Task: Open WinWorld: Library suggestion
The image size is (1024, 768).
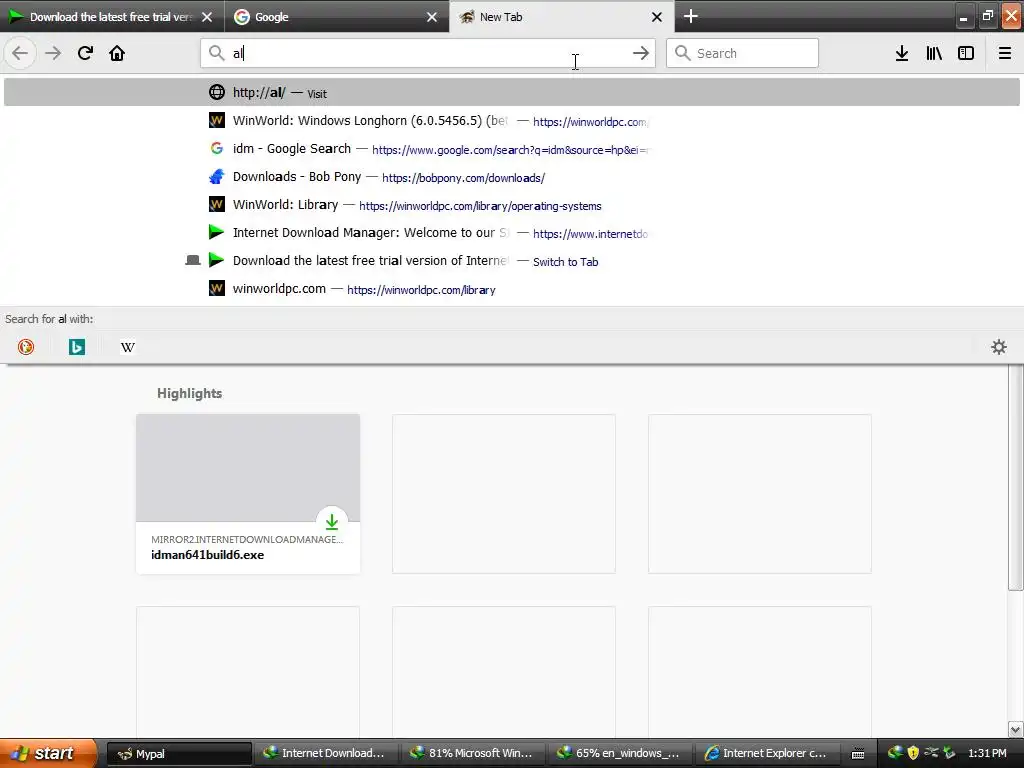Action: [x=511, y=205]
